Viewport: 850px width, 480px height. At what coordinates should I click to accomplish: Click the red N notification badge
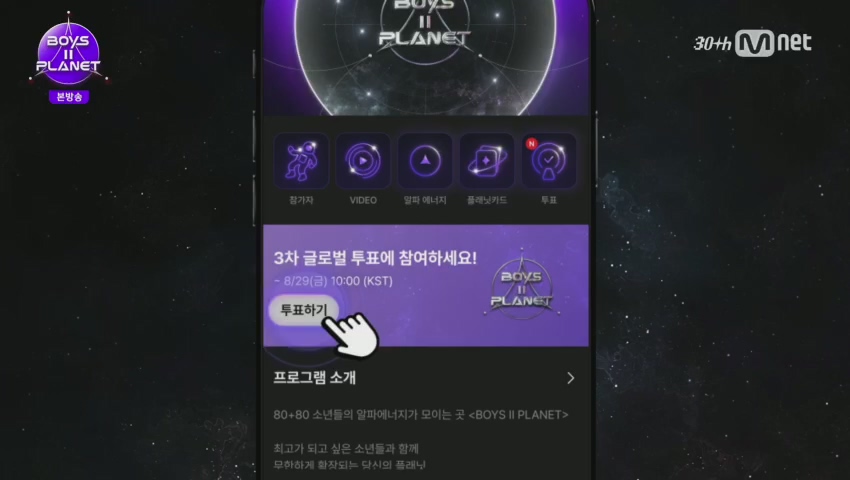point(531,144)
